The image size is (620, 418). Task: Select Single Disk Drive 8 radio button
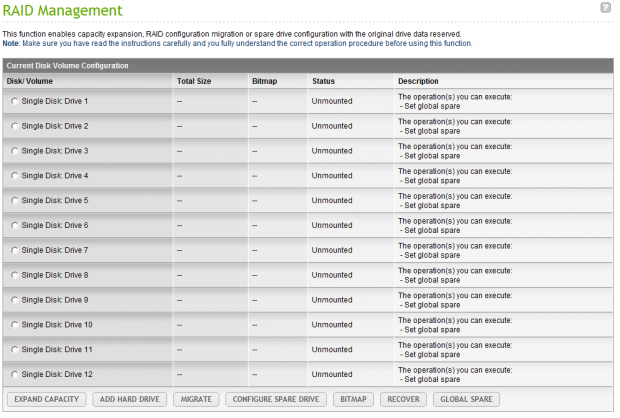(15, 275)
